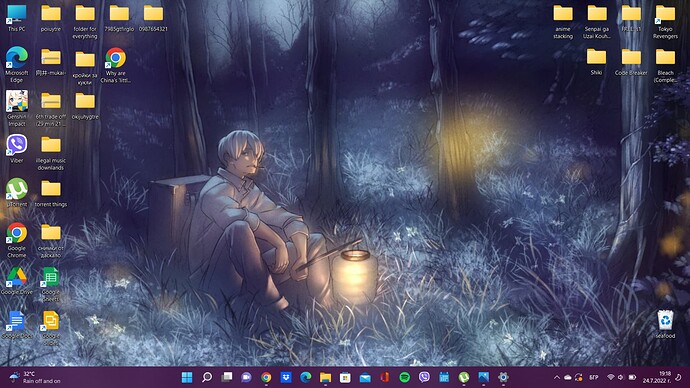690x388 pixels.
Task: Open the 'folder for everything' folder
Action: [85, 22]
